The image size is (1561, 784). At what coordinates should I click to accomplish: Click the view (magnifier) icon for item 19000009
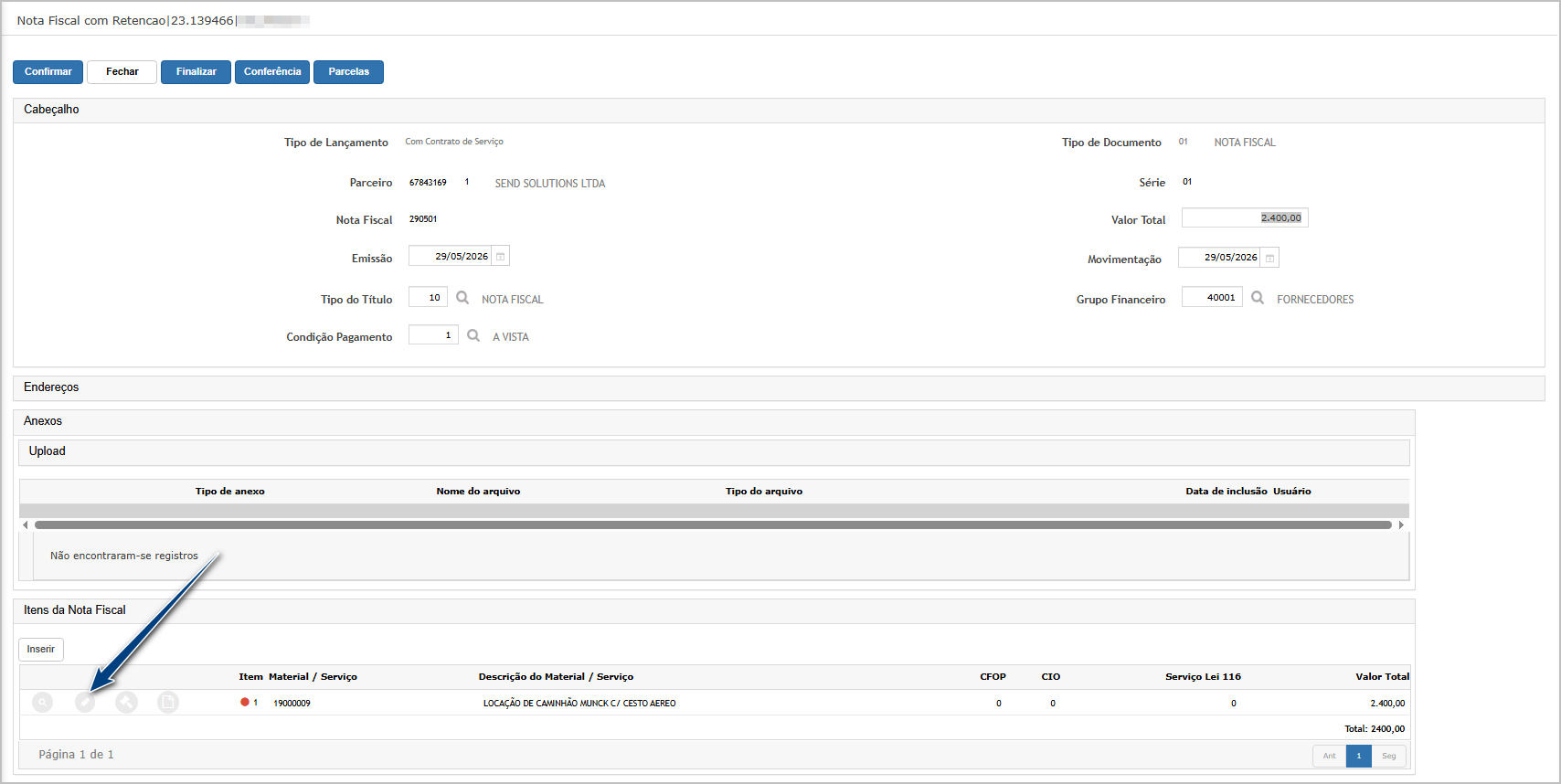coord(42,702)
